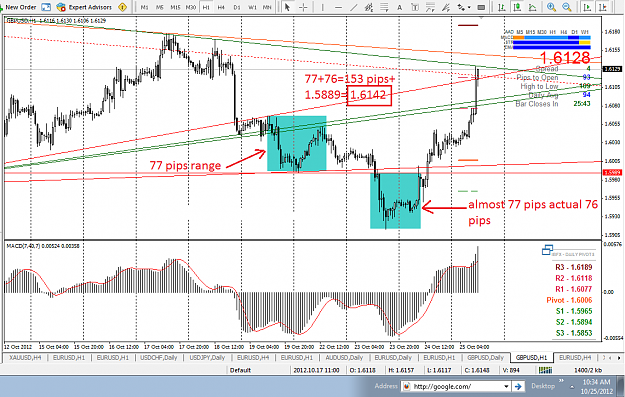625x397 pixels.
Task: Click the Default profile in status bar
Action: click(240, 370)
